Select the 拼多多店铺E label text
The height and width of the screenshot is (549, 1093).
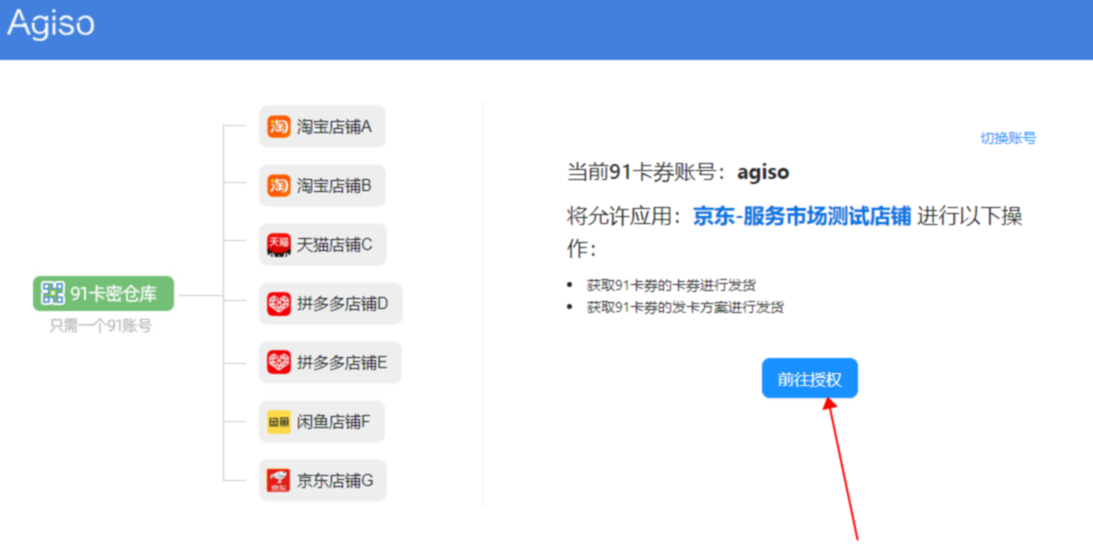[x=342, y=362]
